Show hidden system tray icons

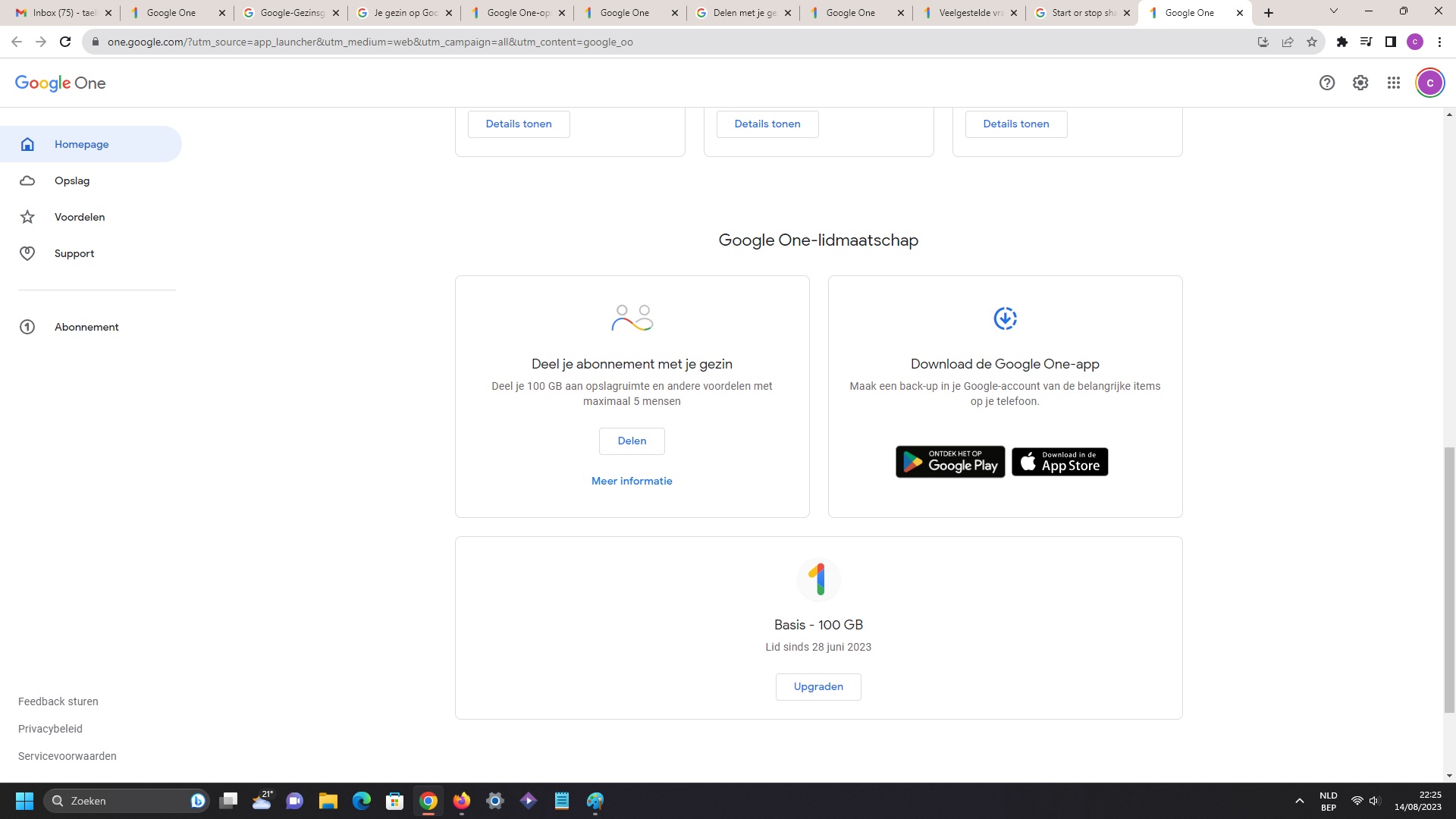(x=1299, y=801)
